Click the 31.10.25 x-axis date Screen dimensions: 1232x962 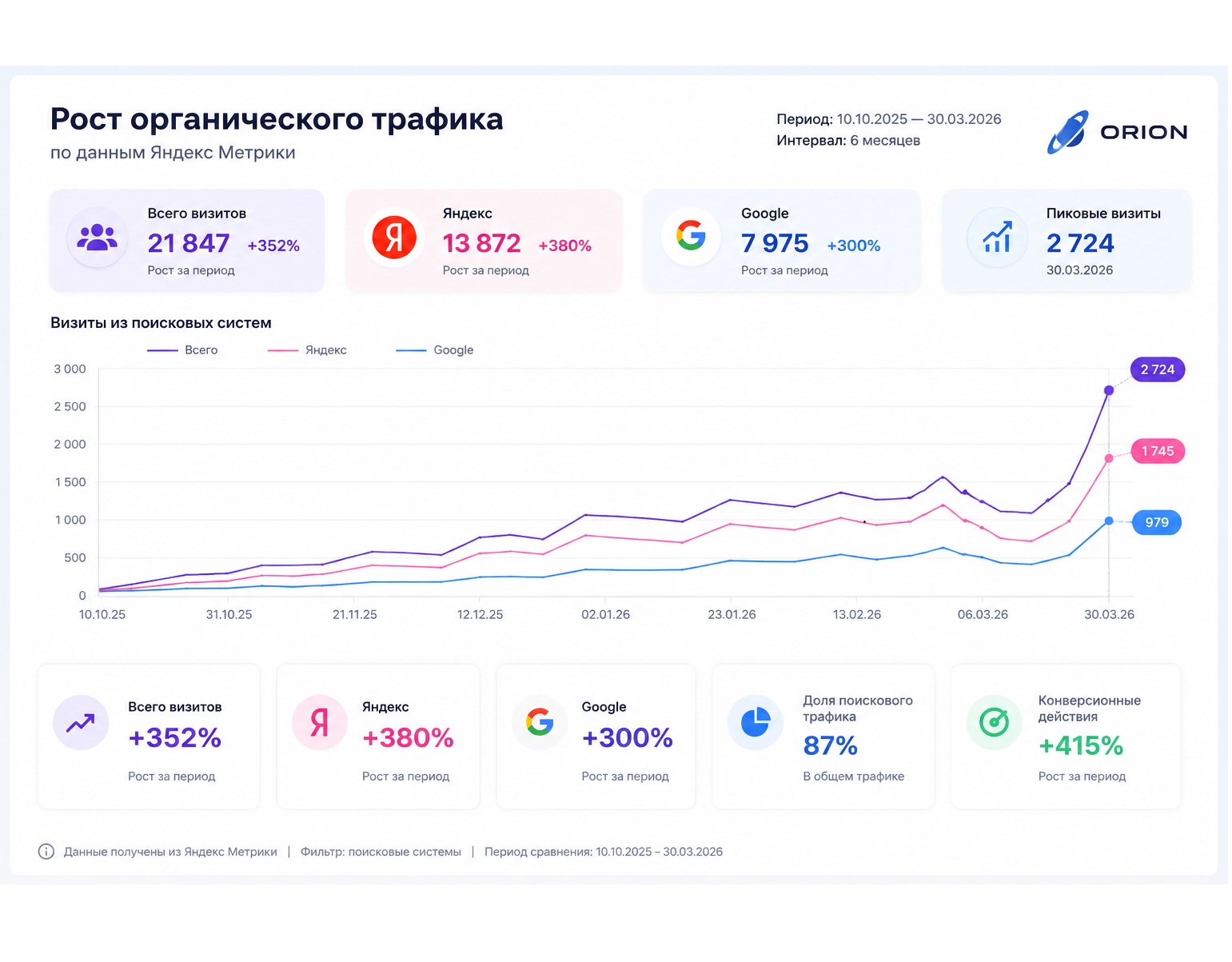click(x=229, y=615)
